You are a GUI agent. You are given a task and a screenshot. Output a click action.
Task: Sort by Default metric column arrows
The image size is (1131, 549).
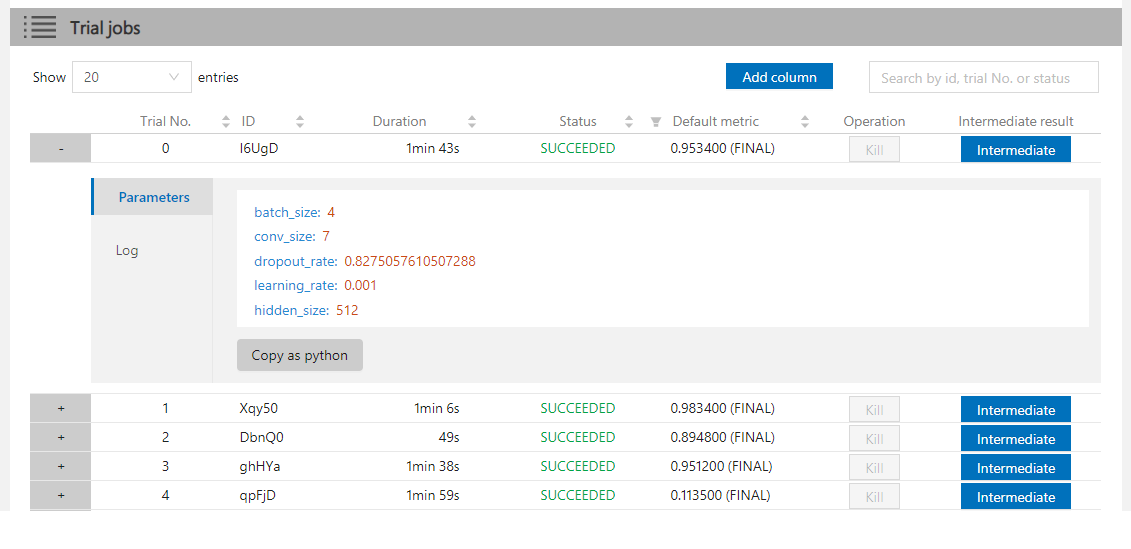coord(805,122)
